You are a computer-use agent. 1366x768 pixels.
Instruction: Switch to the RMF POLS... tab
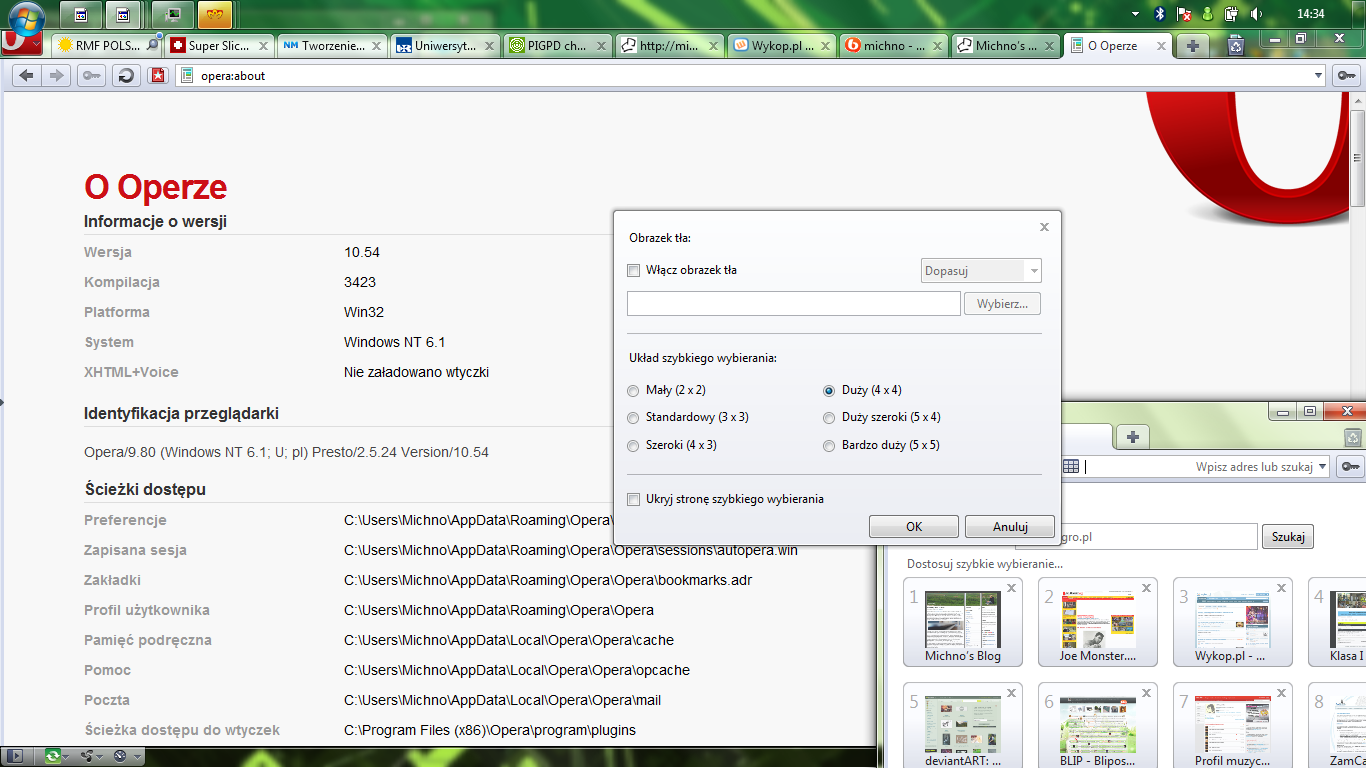point(107,46)
